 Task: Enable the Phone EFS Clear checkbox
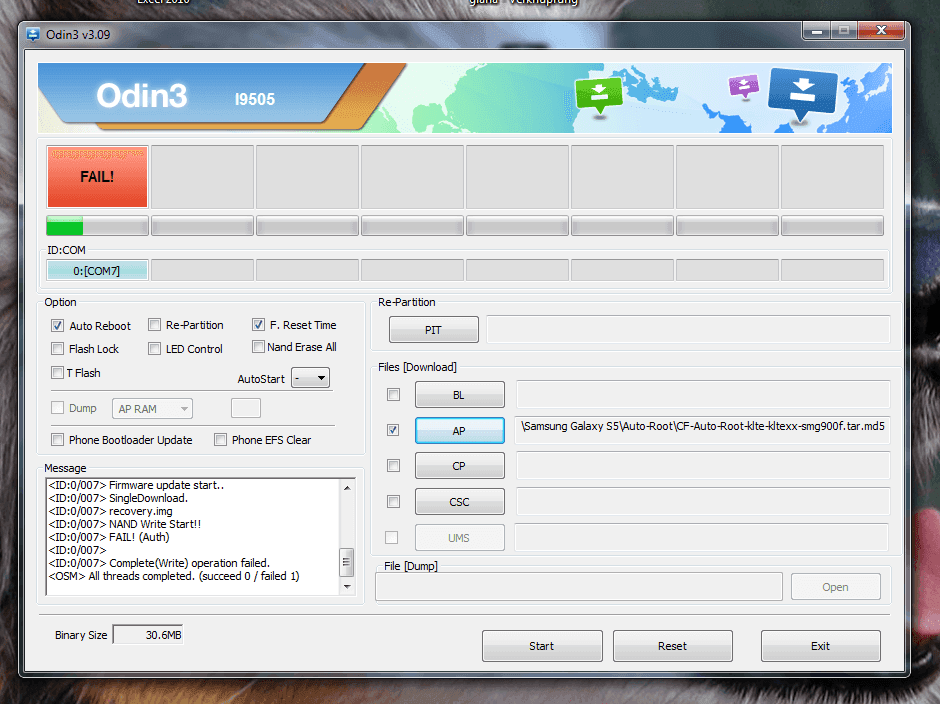pos(221,440)
